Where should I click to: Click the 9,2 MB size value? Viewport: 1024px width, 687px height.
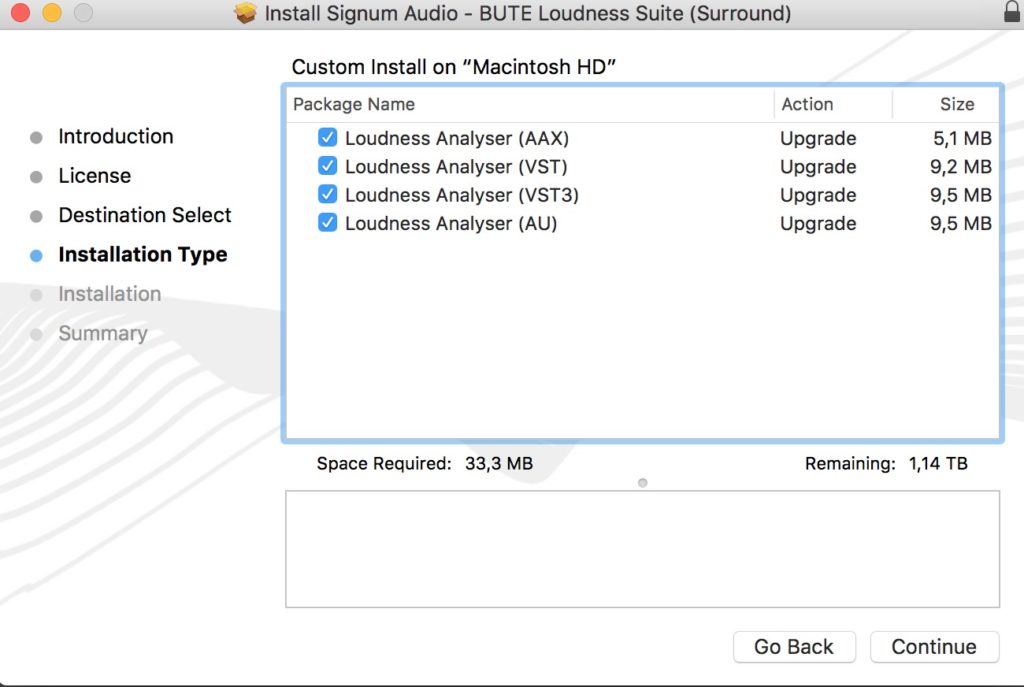click(961, 167)
